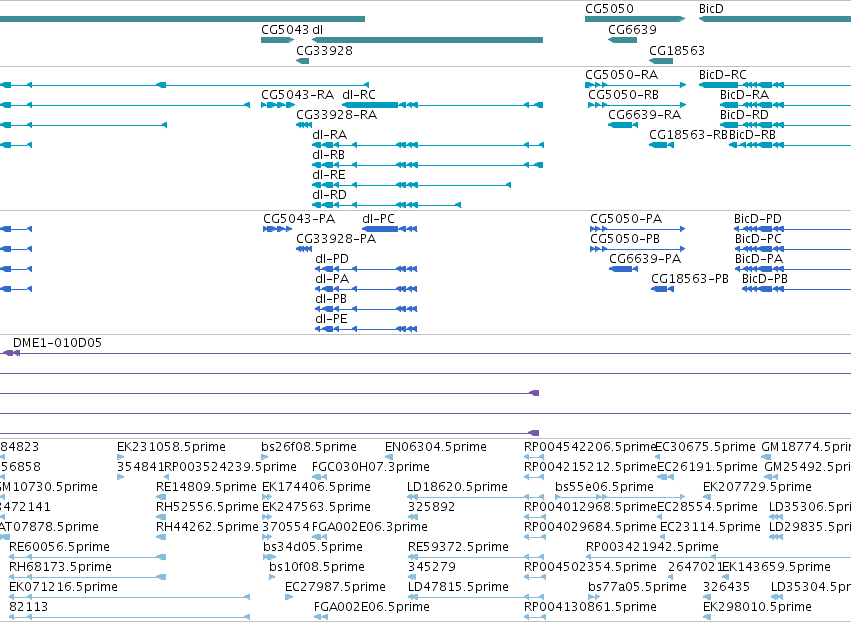Click the RE60056.5prime EST label
Image resolution: width=851 pixels, height=622 pixels.
click(60, 547)
